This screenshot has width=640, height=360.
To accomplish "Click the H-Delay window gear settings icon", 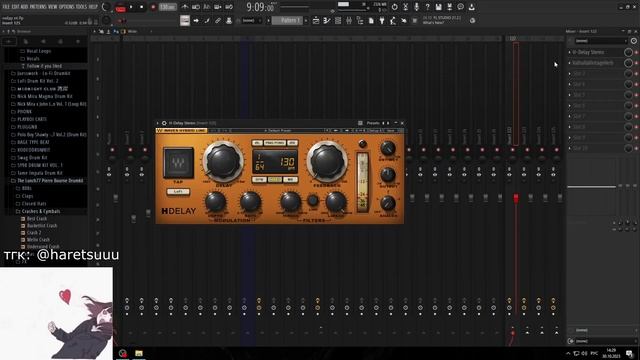I will (164, 123).
